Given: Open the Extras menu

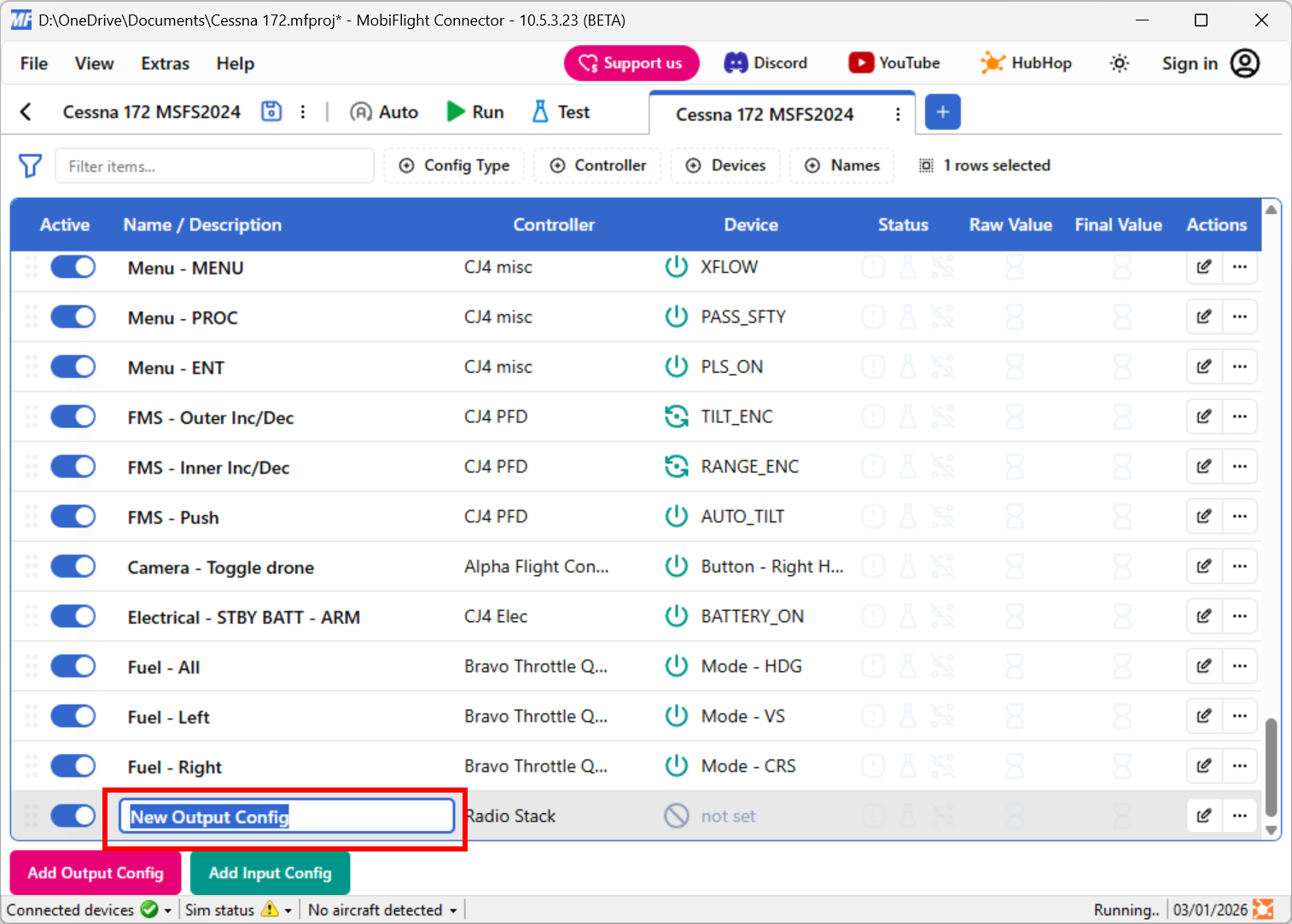Looking at the screenshot, I should tap(164, 63).
